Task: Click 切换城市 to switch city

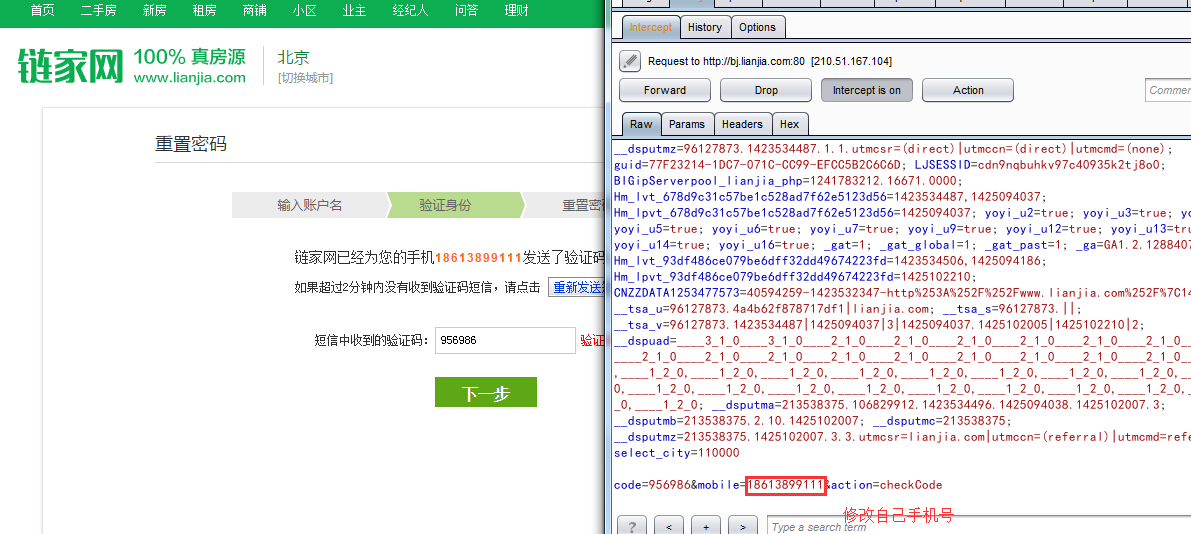Action: (x=305, y=77)
